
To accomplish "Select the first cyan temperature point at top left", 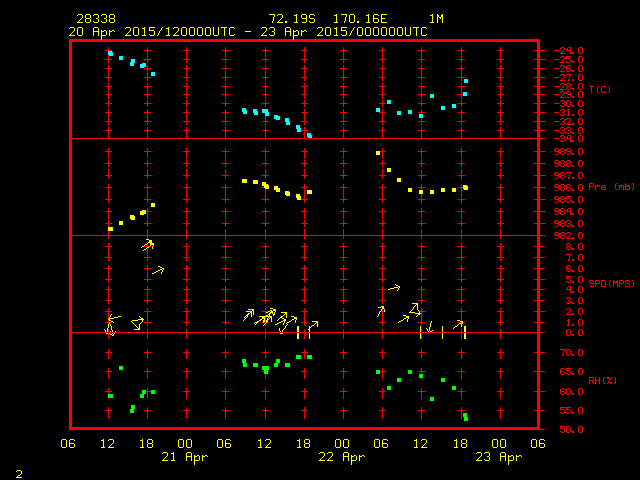I will click(110, 54).
